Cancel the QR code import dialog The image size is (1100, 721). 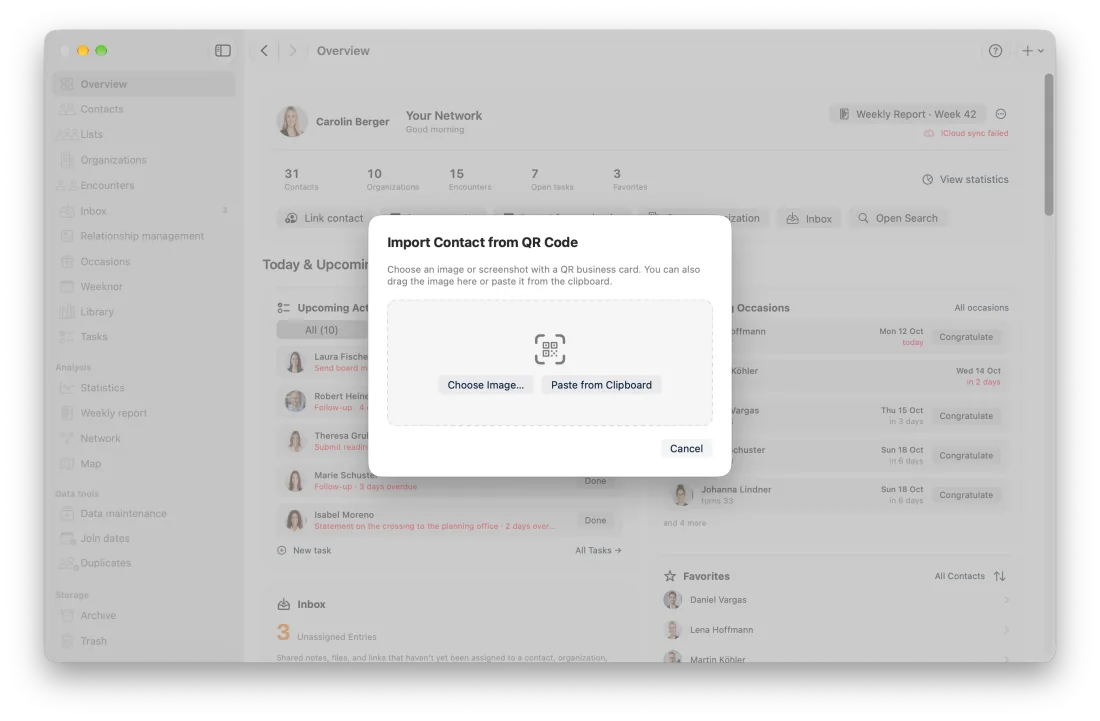[686, 449]
